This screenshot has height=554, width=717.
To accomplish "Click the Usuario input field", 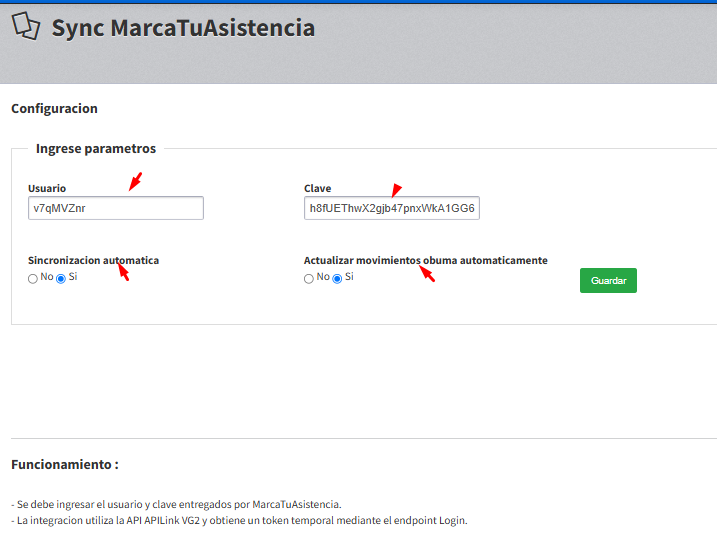I will pos(116,208).
